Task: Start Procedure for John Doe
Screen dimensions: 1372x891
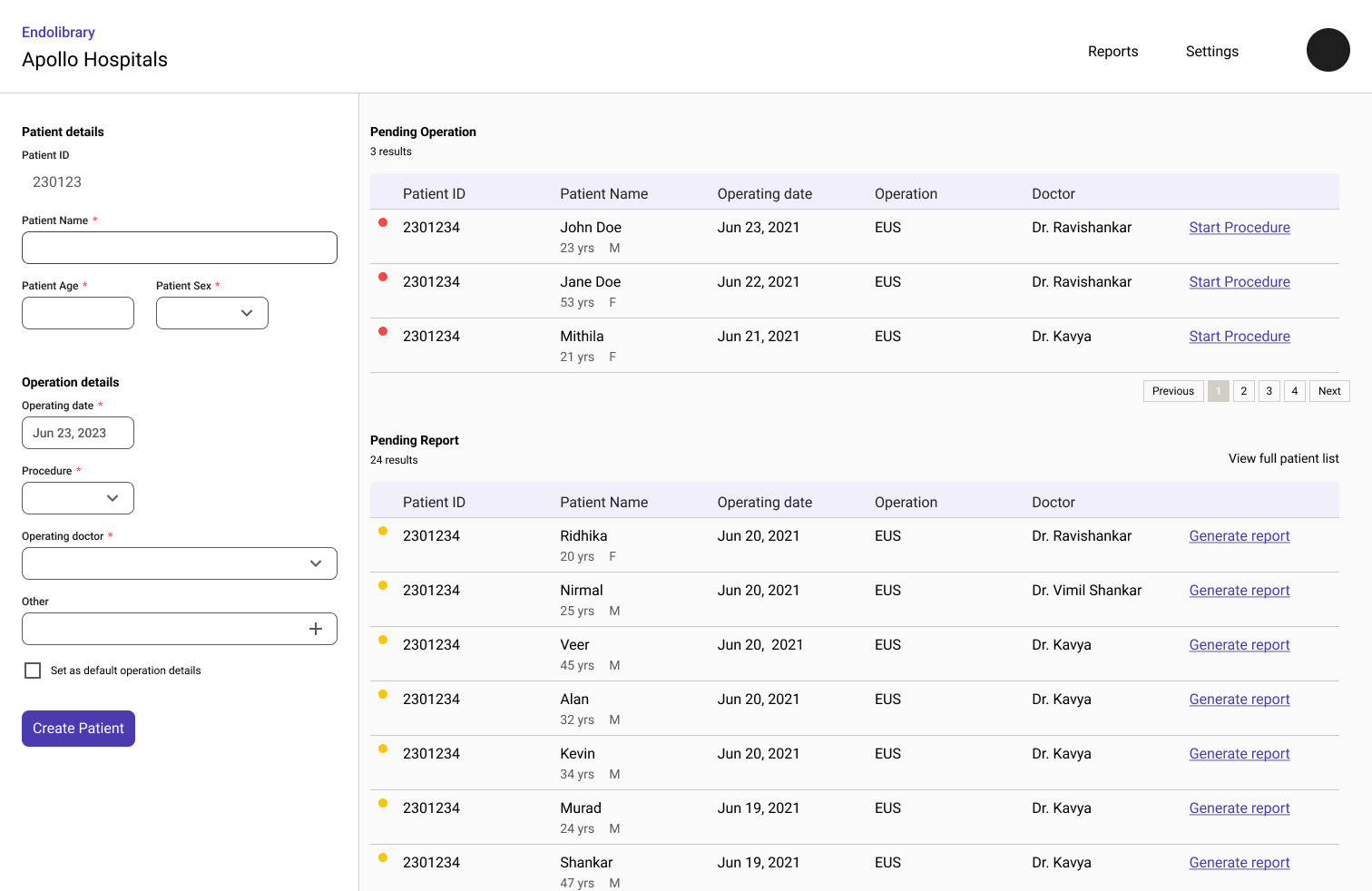Action: click(1240, 228)
